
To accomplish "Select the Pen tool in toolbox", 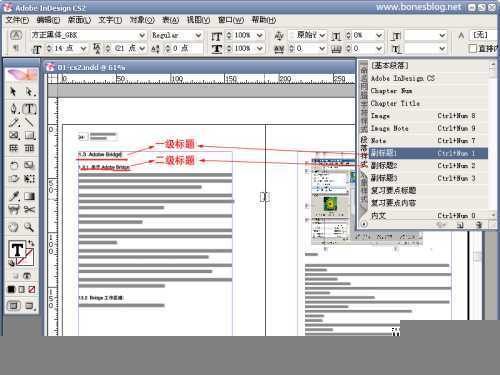I will tap(14, 109).
